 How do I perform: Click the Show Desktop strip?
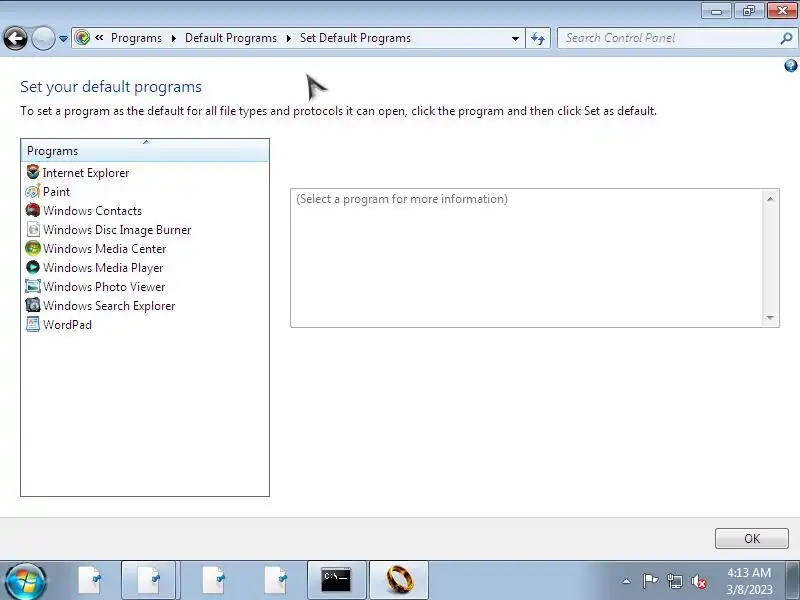[x=793, y=580]
